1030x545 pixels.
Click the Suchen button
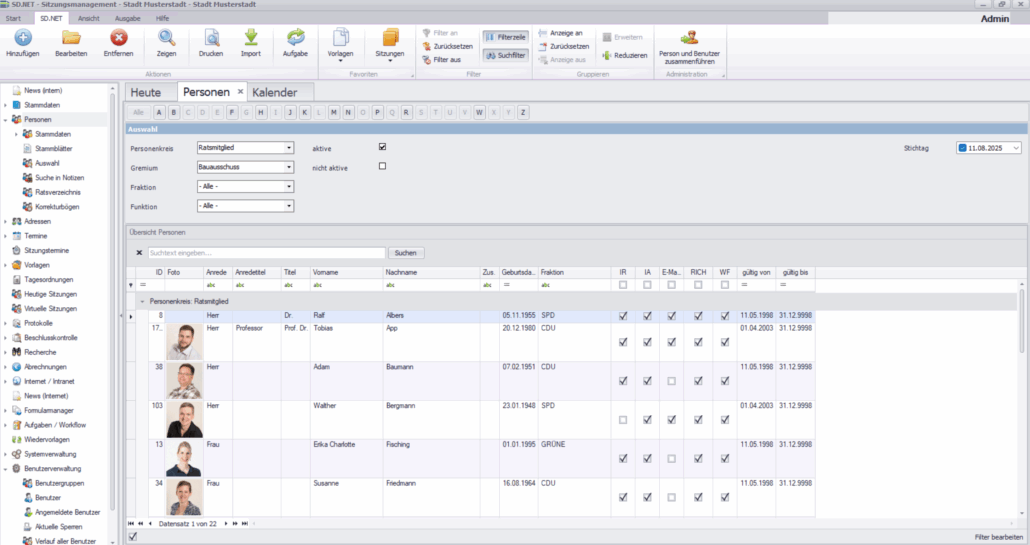coord(406,253)
